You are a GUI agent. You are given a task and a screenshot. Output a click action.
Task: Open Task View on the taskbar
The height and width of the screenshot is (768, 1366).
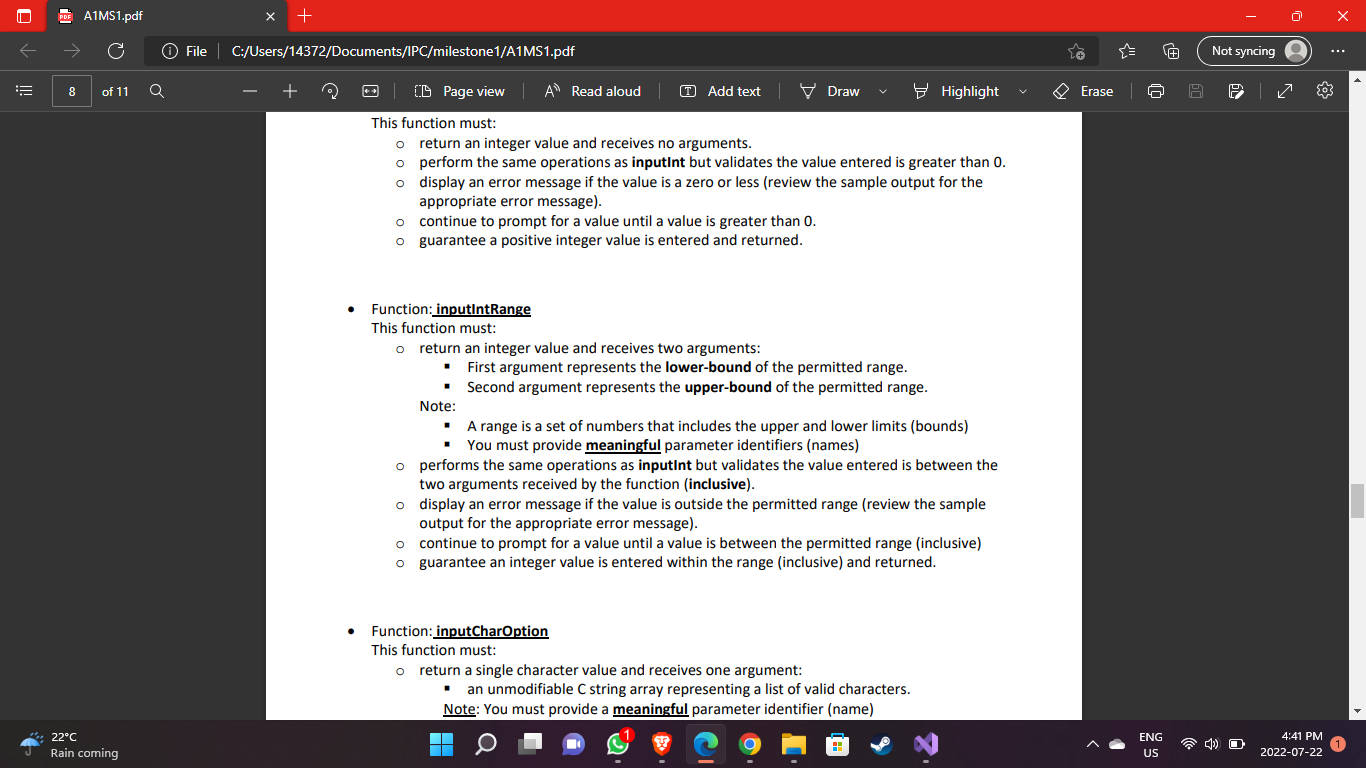point(530,744)
